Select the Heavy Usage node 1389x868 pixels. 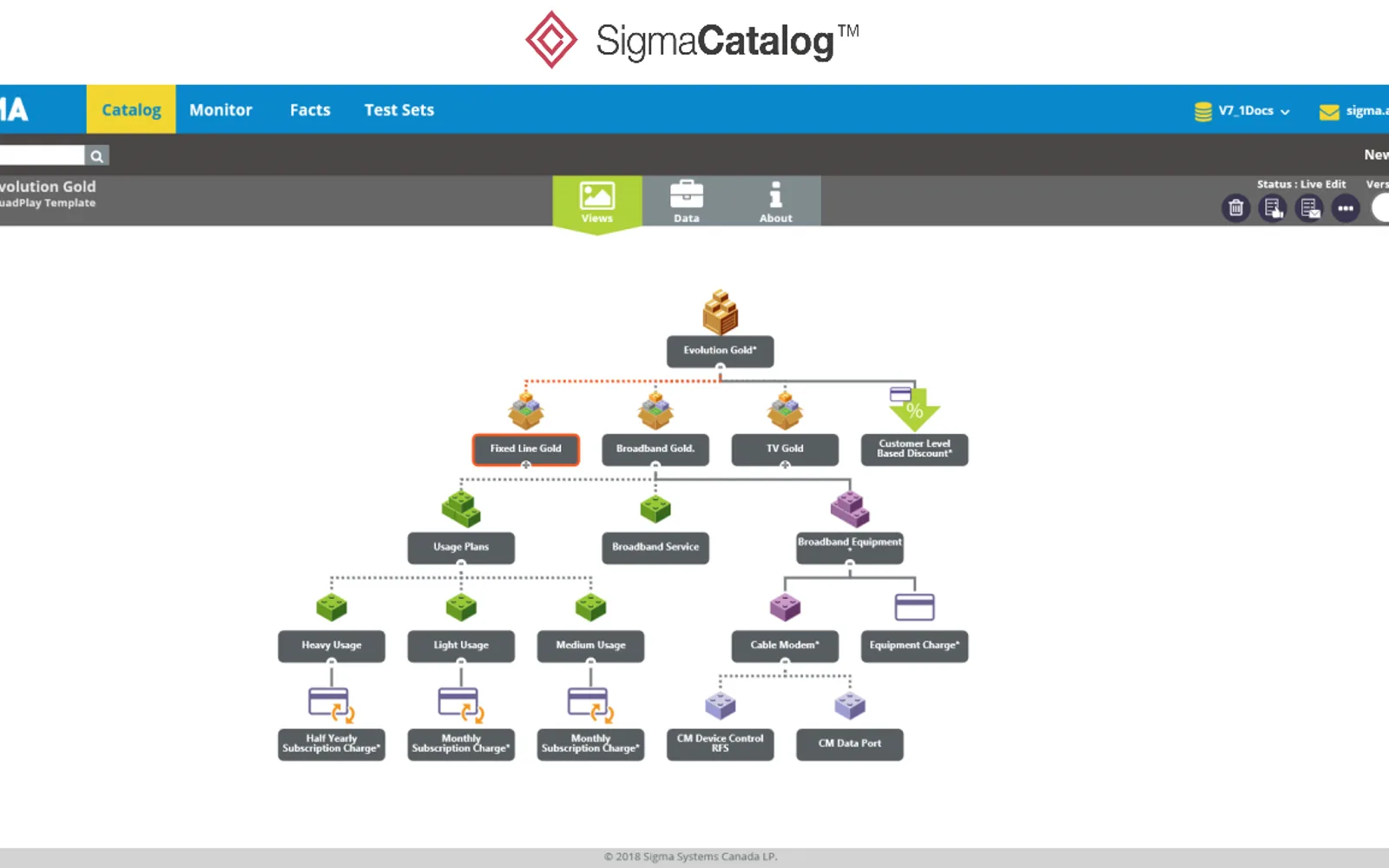click(332, 646)
